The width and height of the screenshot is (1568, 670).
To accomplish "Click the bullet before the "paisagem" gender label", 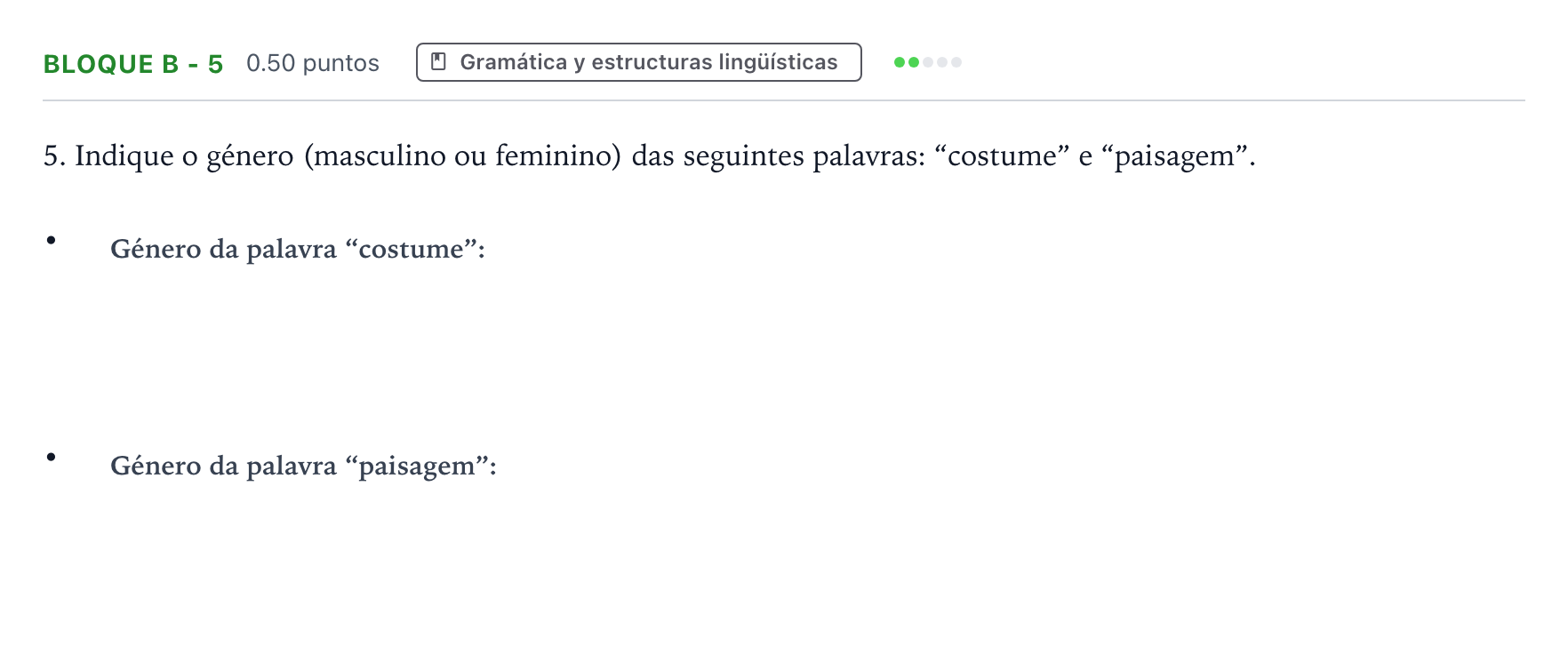I will 52,457.
